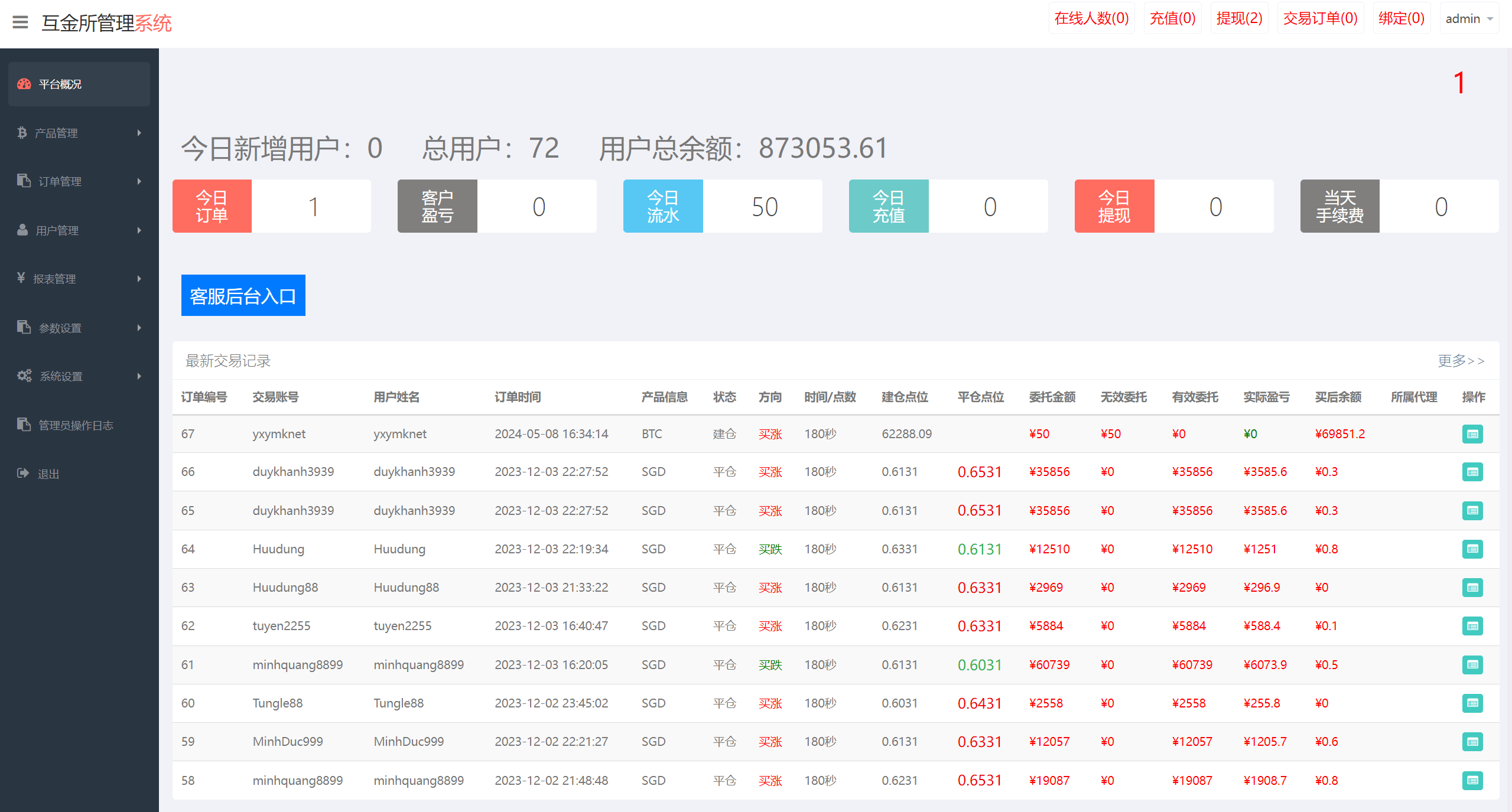The width and height of the screenshot is (1512, 812).
Task: Click the user icon for 用户管理
Action: (22, 230)
